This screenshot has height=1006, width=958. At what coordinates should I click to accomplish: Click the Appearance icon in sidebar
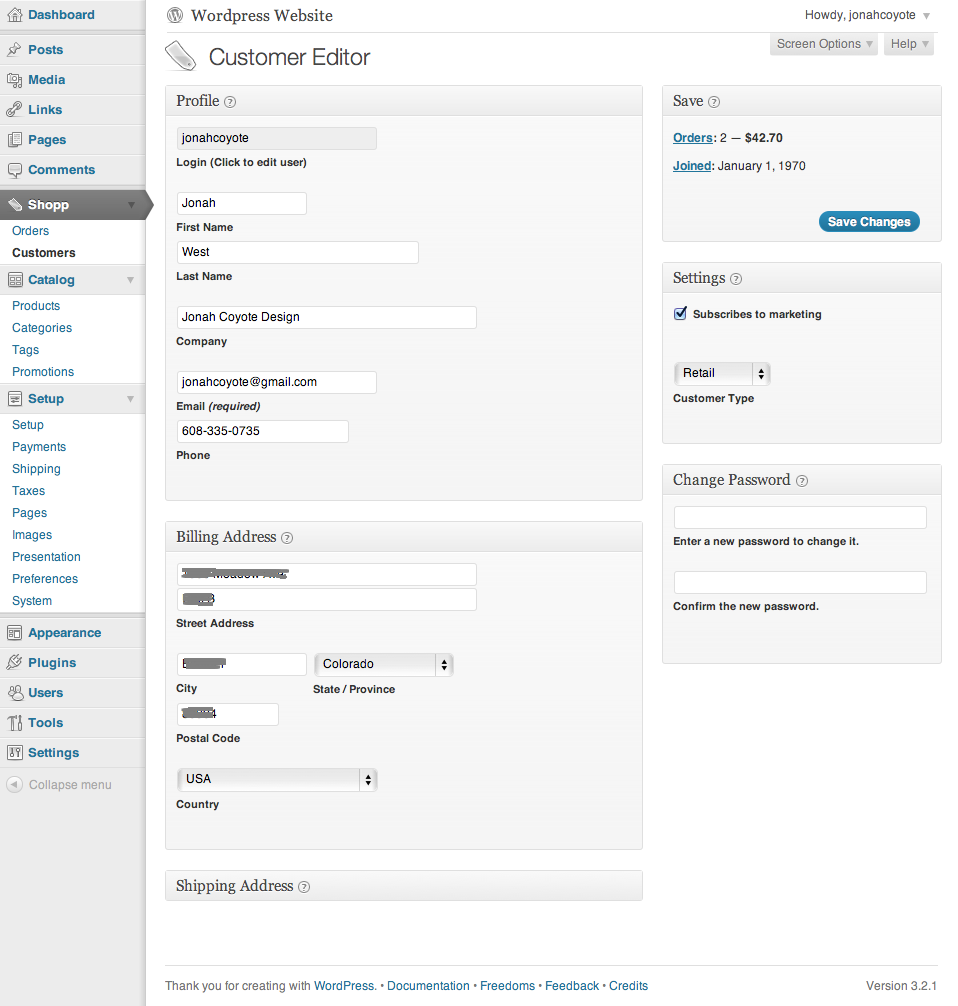point(14,633)
